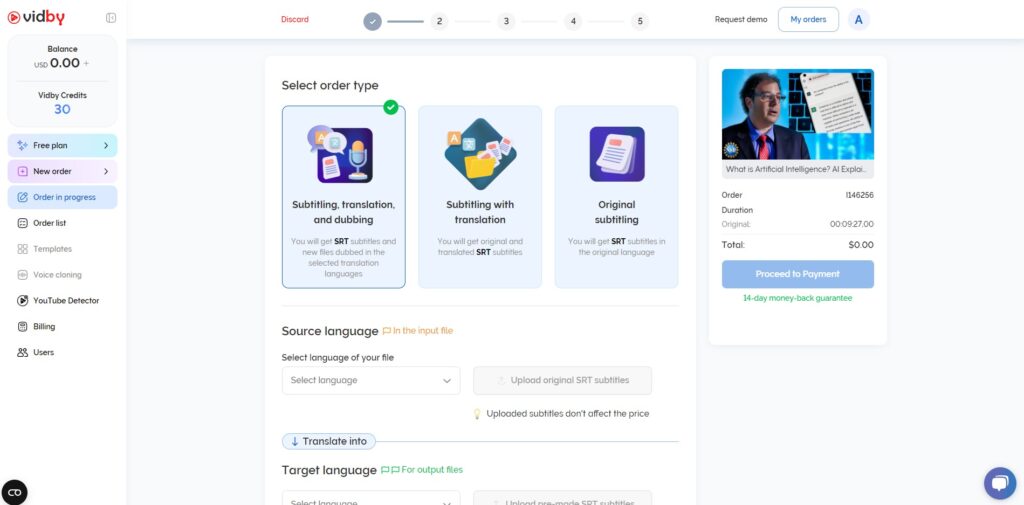Image resolution: width=1024 pixels, height=505 pixels.
Task: Expand the New order chevron
Action: pyautogui.click(x=106, y=171)
